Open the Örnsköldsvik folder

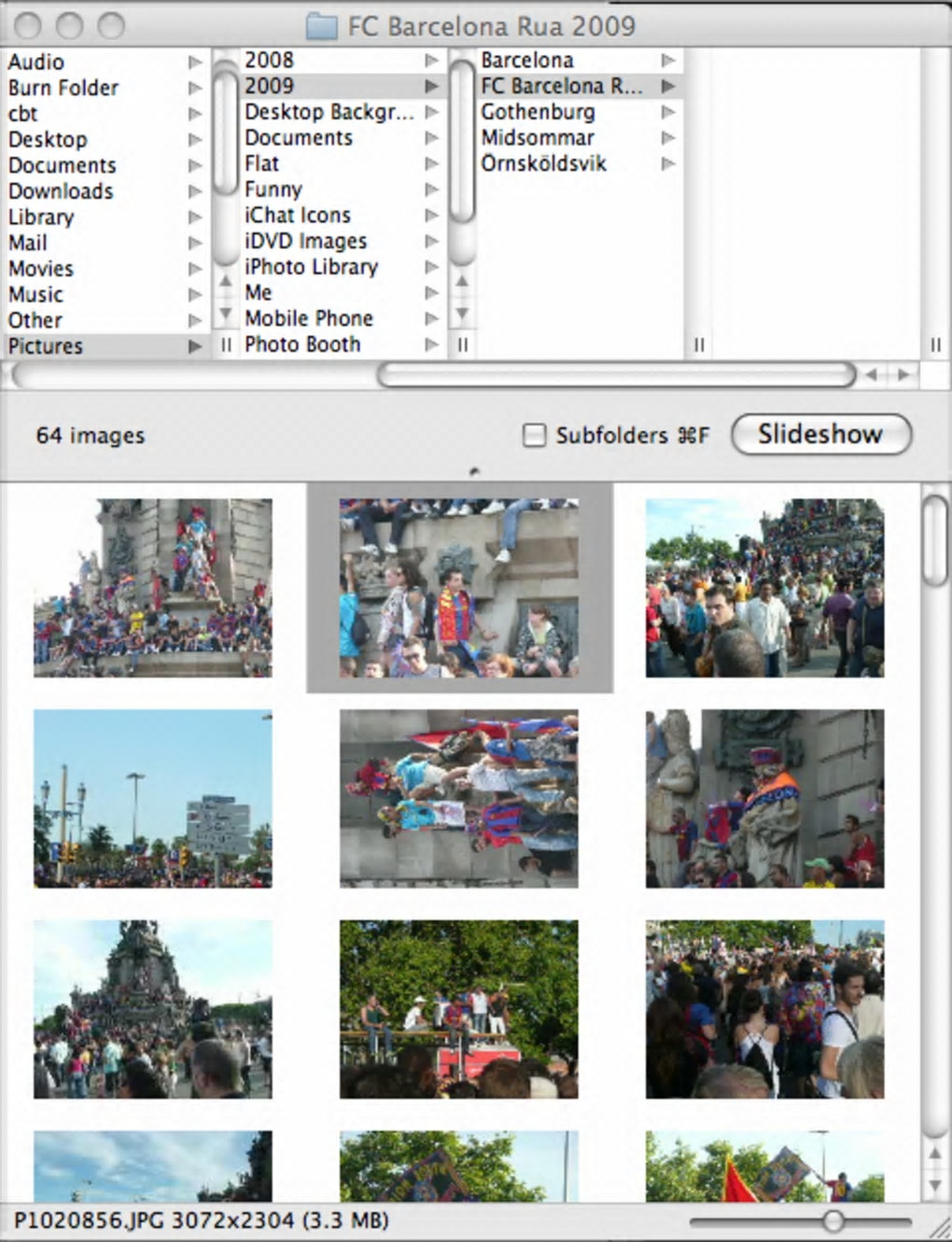(x=544, y=163)
